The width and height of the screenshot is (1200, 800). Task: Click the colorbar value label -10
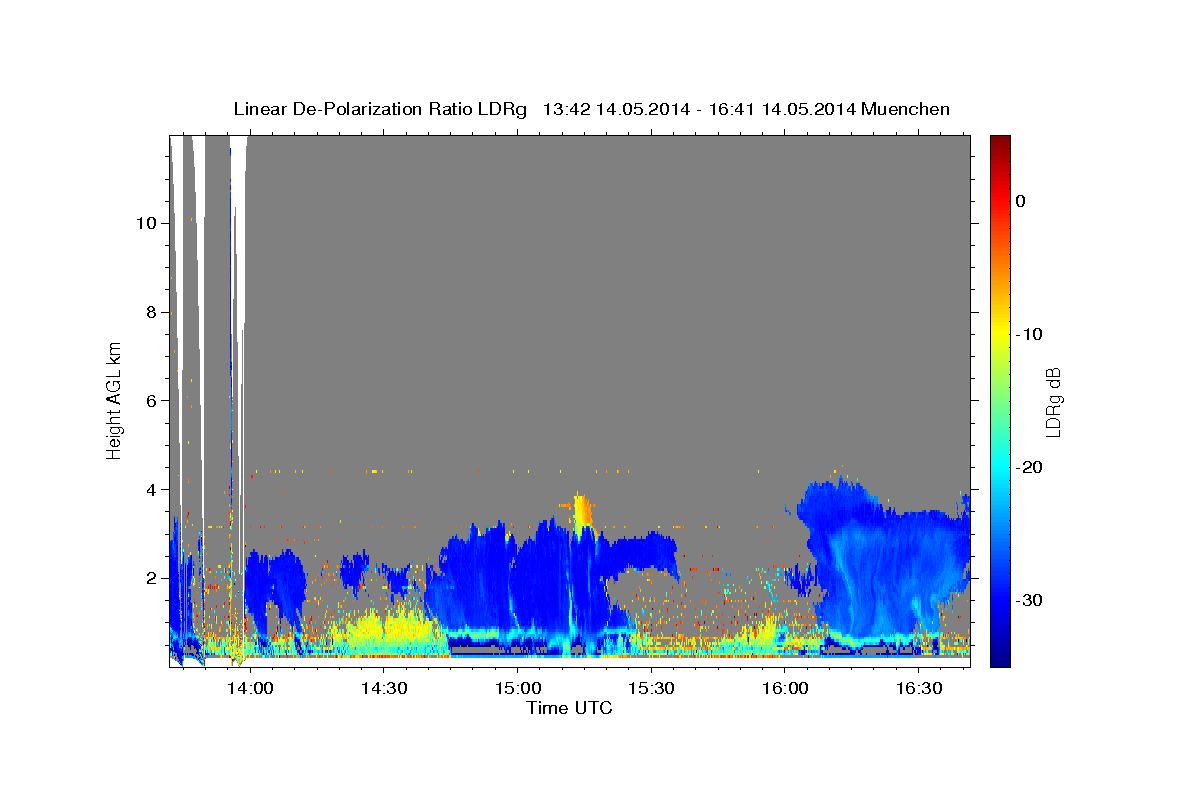1030,334
